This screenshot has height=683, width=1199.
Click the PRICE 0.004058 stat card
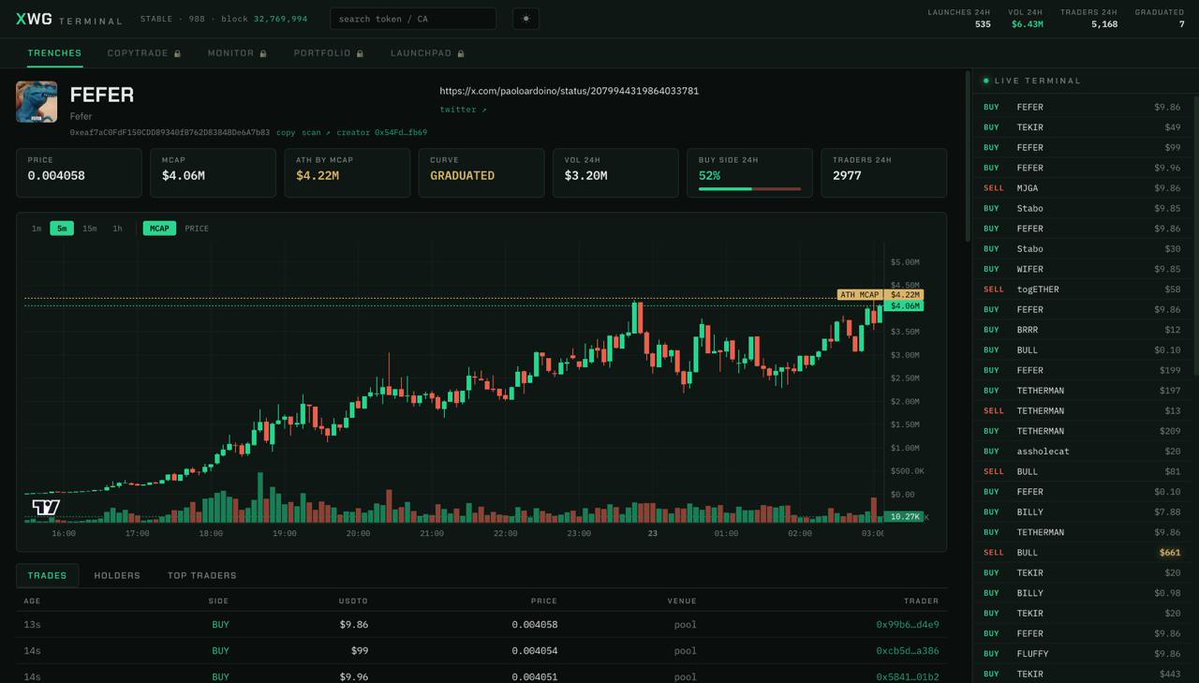pyautogui.click(x=79, y=173)
